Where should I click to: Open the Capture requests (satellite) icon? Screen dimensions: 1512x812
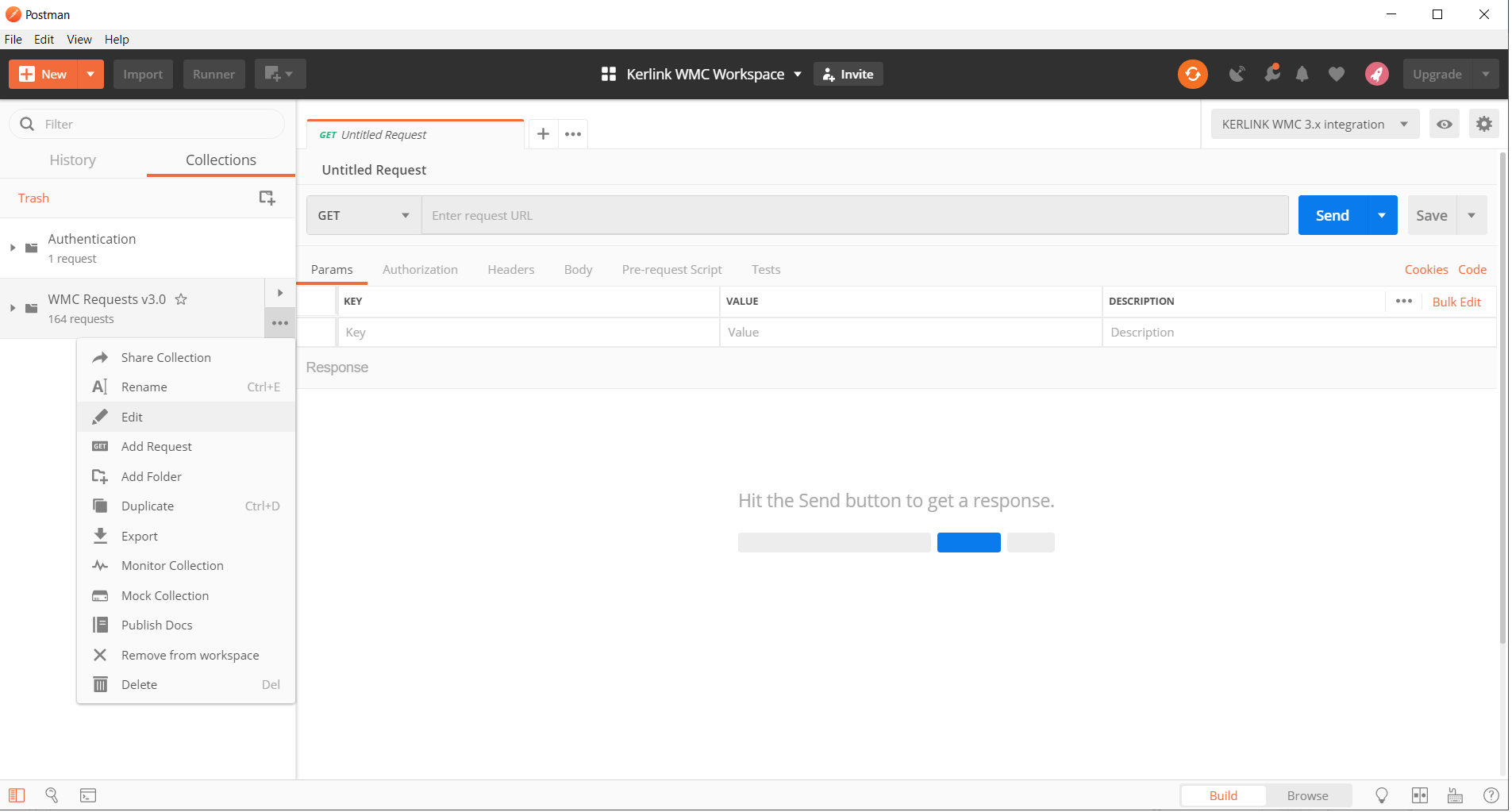coord(1237,74)
